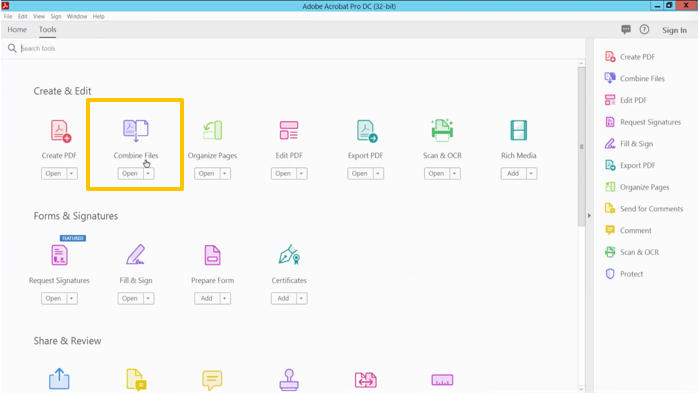Open Fill & Sign in right sidebar
Image resolution: width=700 pixels, height=393 pixels.
pos(629,144)
